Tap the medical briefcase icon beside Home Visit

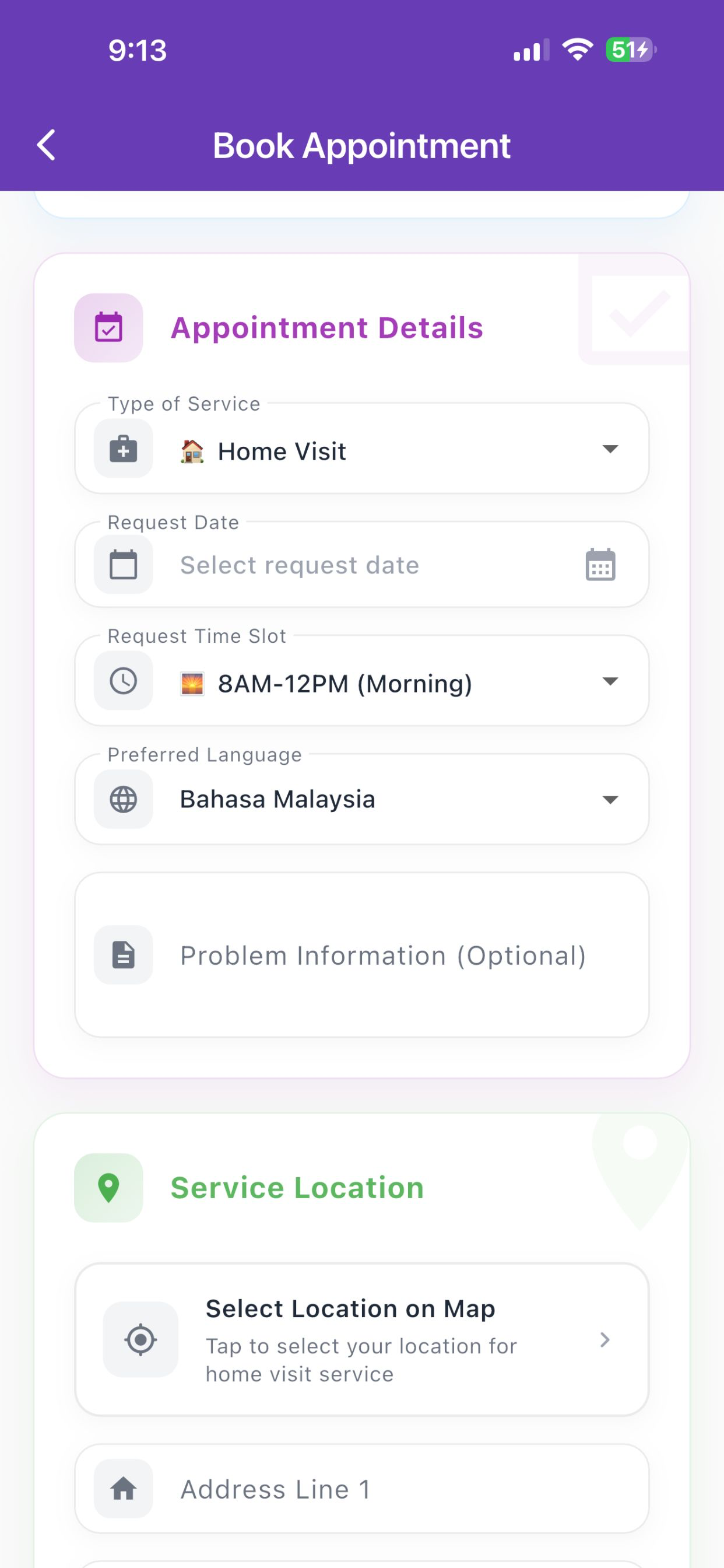pyautogui.click(x=124, y=449)
